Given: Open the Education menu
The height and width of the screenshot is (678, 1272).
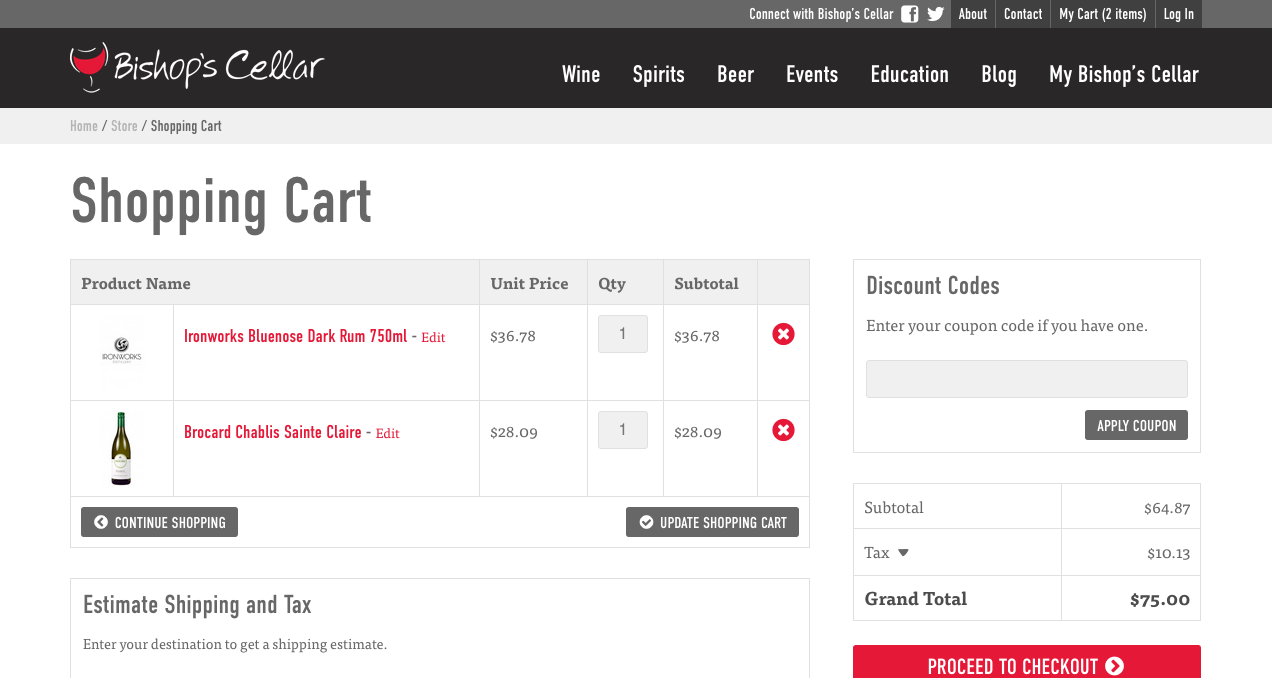Looking at the screenshot, I should pos(910,74).
